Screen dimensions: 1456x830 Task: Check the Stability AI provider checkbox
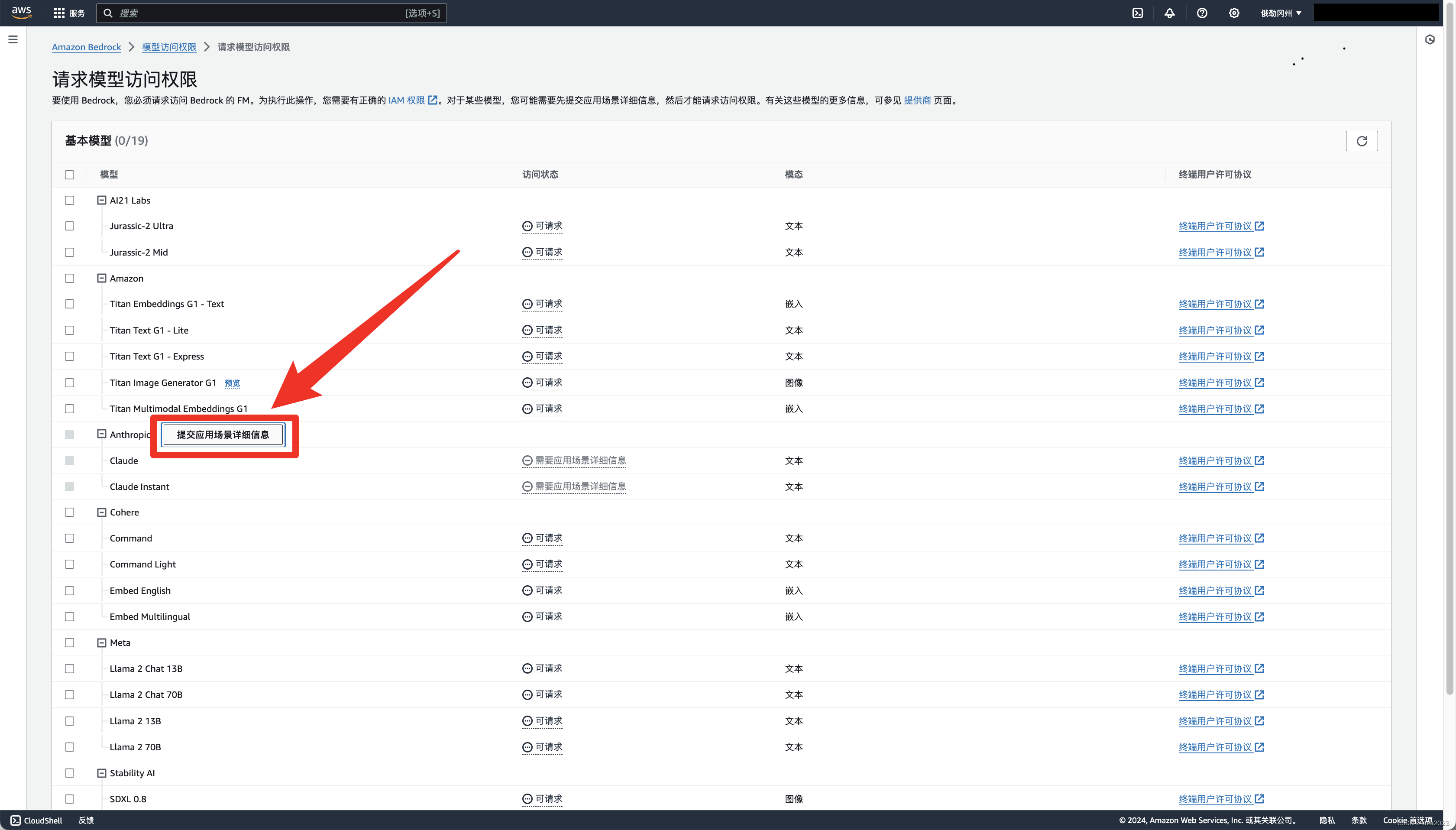[x=70, y=773]
